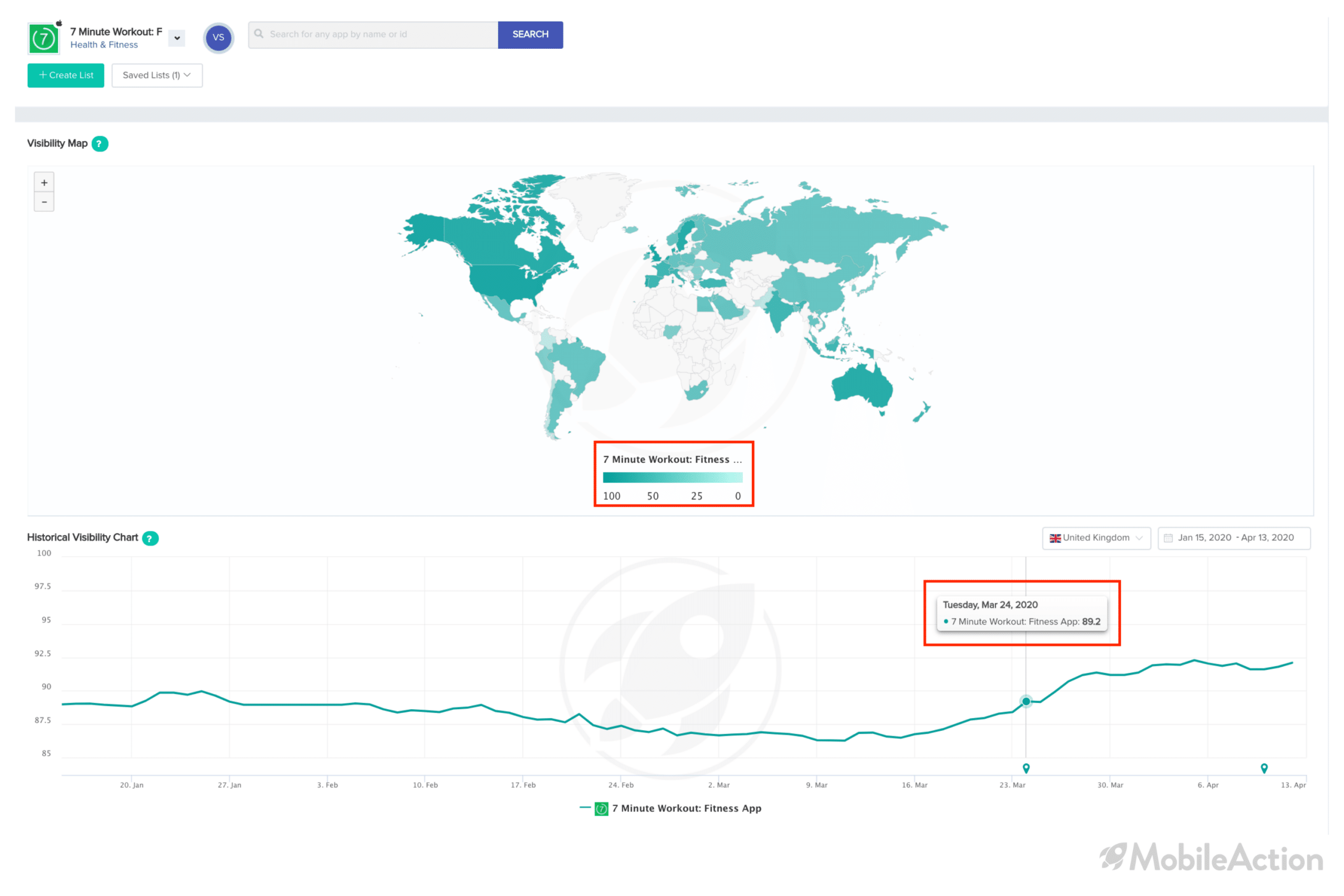Click the Health & Fitness category link
This screenshot has height=896, width=1344.
(x=104, y=45)
